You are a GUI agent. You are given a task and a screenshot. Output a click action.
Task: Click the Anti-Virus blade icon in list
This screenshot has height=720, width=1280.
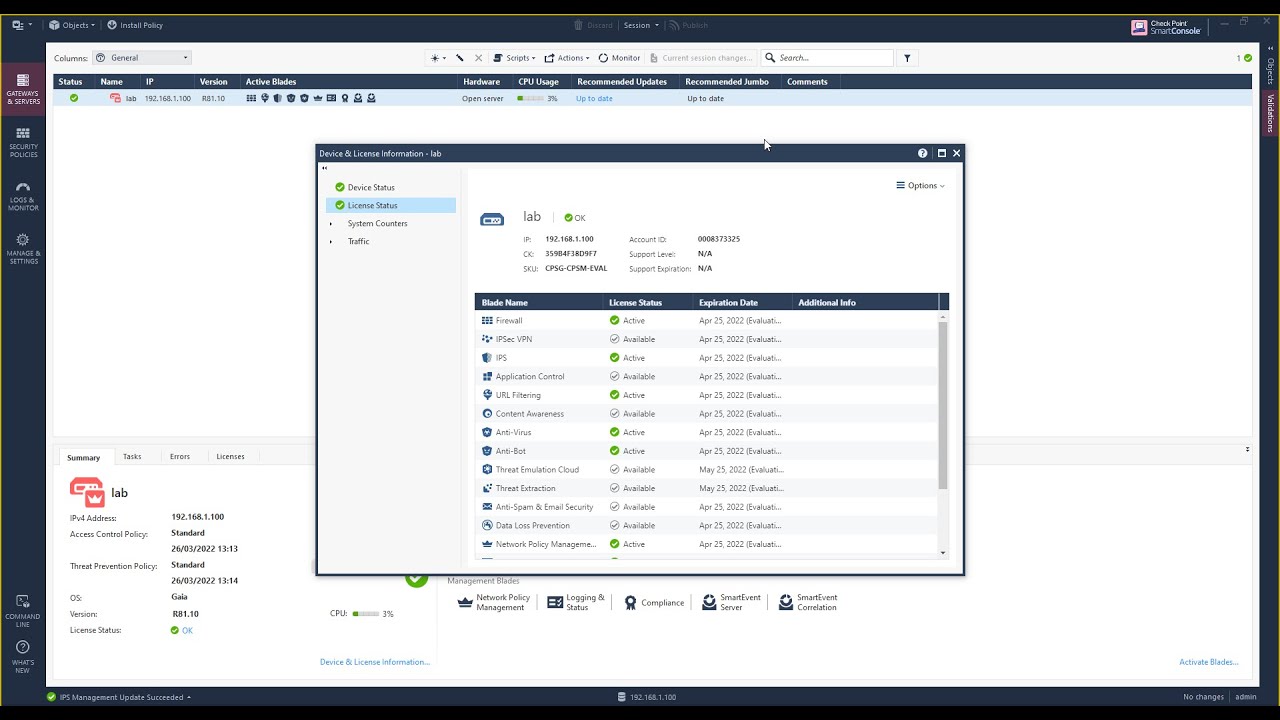[x=487, y=432]
